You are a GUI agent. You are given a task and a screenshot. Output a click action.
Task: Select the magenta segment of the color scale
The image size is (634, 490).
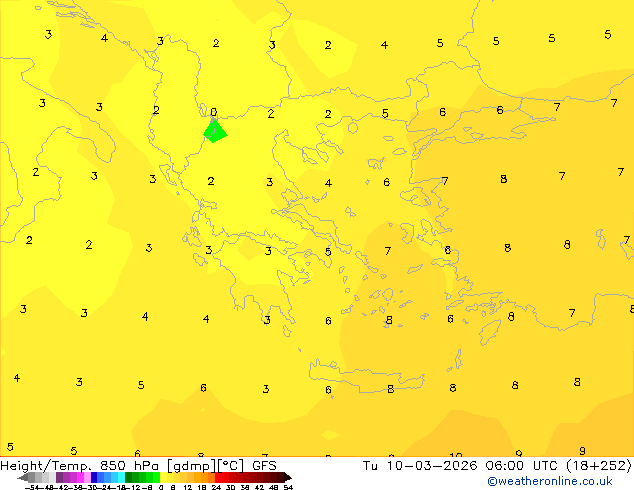tap(76, 477)
